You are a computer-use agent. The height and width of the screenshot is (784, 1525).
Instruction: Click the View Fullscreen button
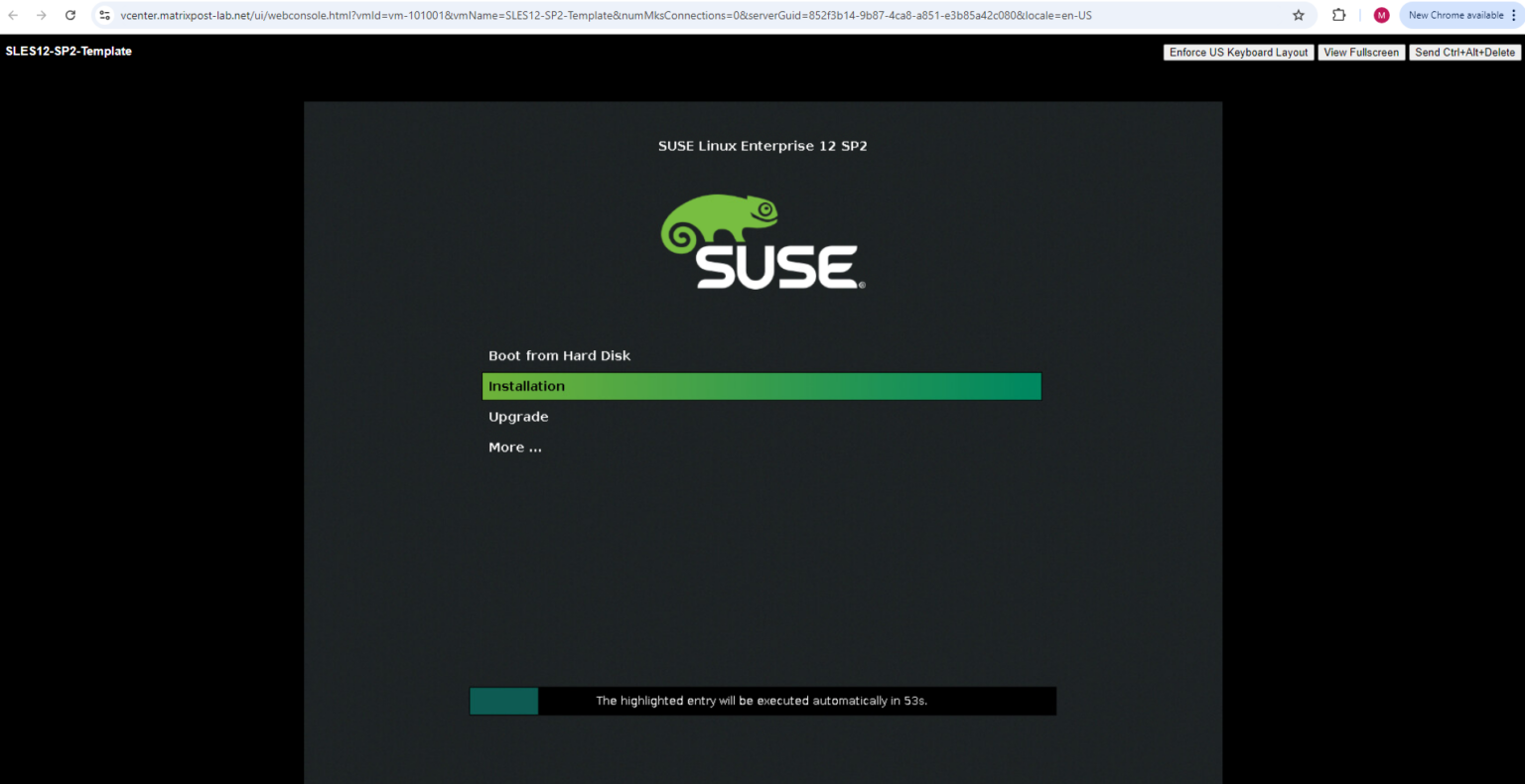coord(1361,52)
